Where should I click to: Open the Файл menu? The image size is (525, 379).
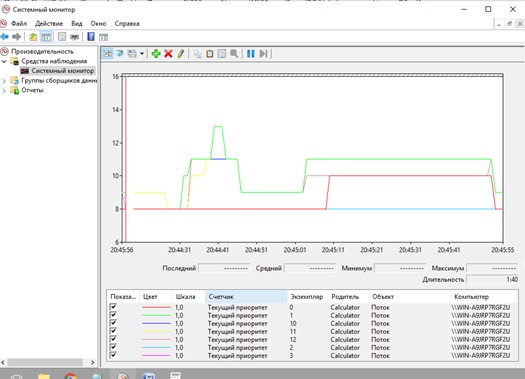tap(19, 23)
